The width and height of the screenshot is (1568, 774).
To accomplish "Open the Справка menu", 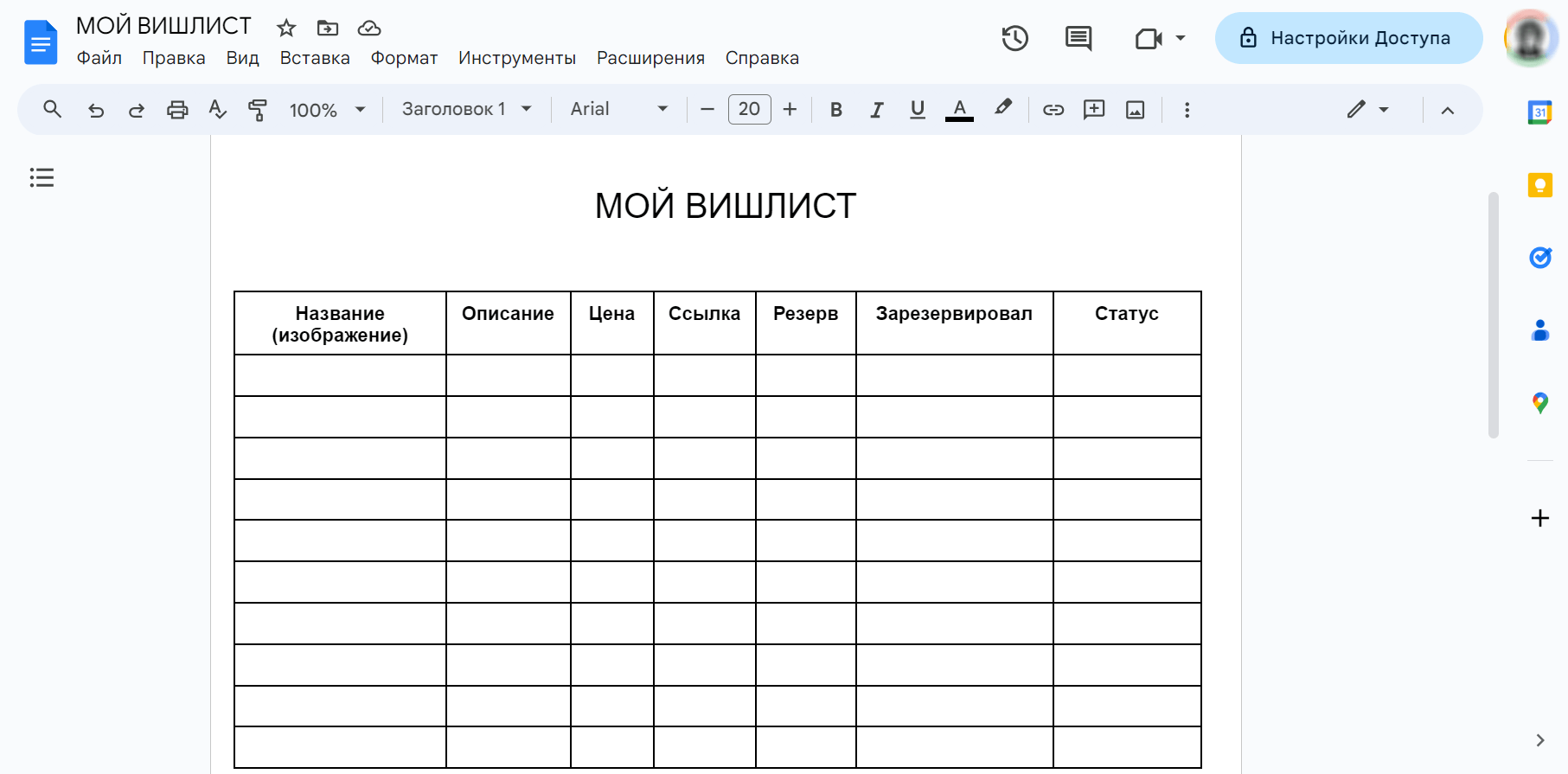I will (x=762, y=58).
